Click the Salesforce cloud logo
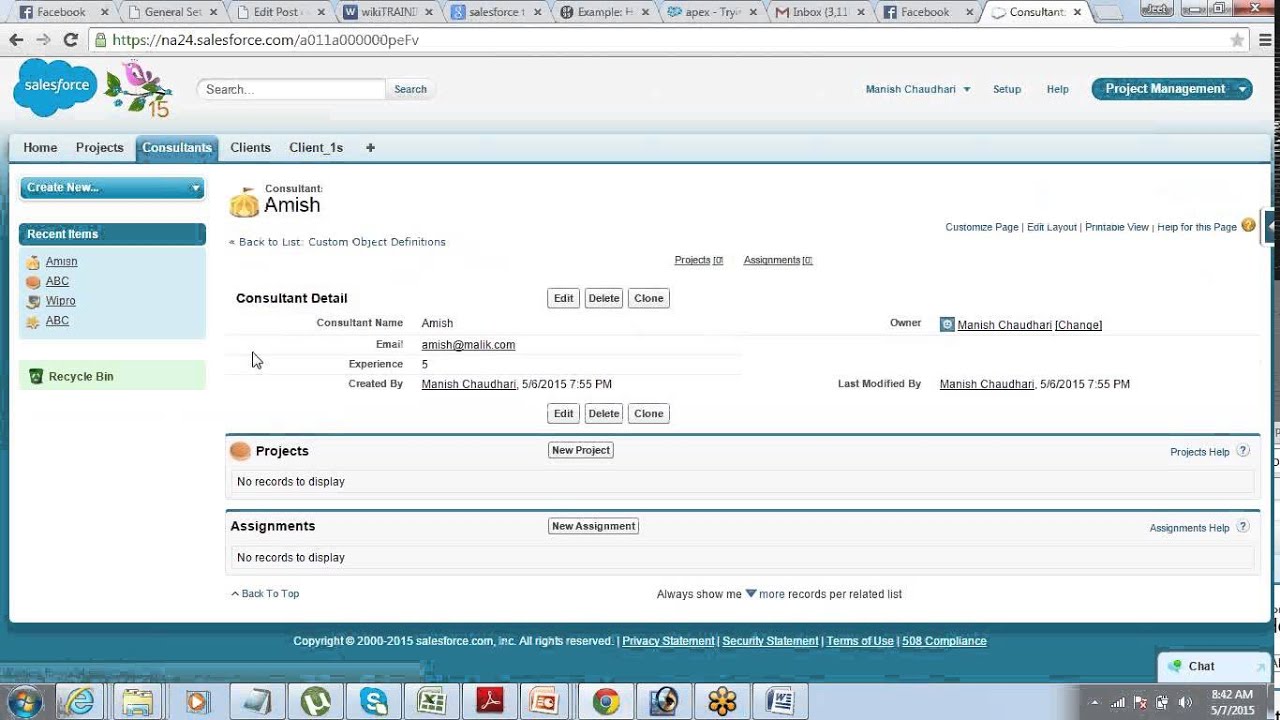The height and width of the screenshot is (720, 1280). [x=55, y=87]
